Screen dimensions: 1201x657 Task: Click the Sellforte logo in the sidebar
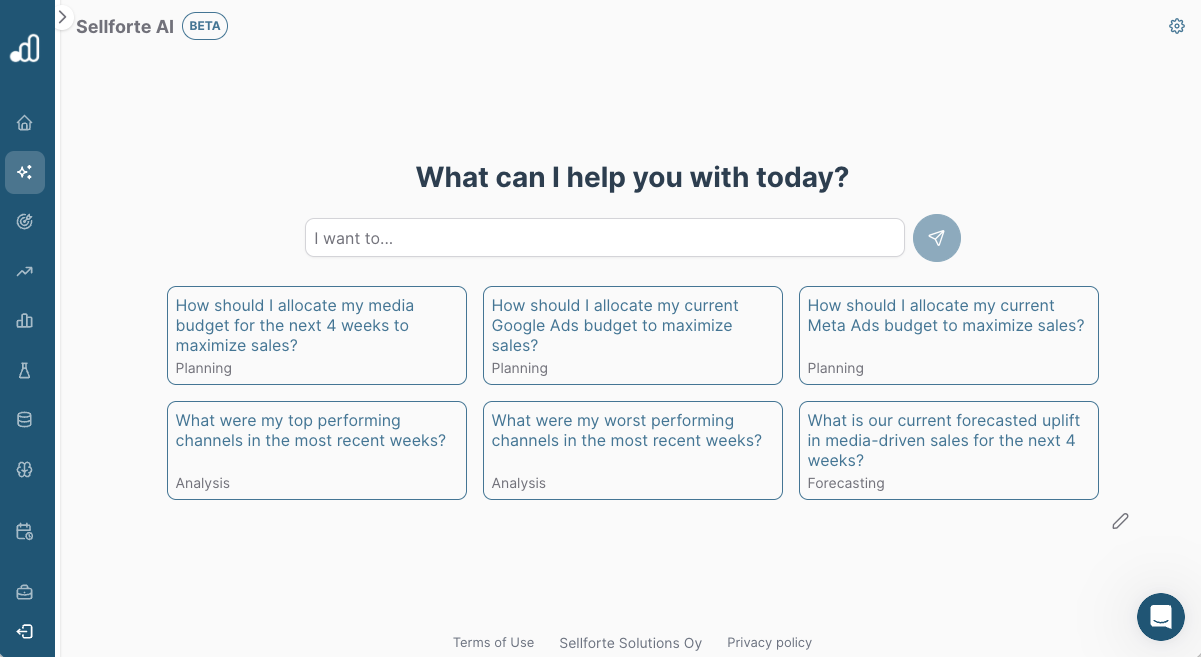point(25,47)
